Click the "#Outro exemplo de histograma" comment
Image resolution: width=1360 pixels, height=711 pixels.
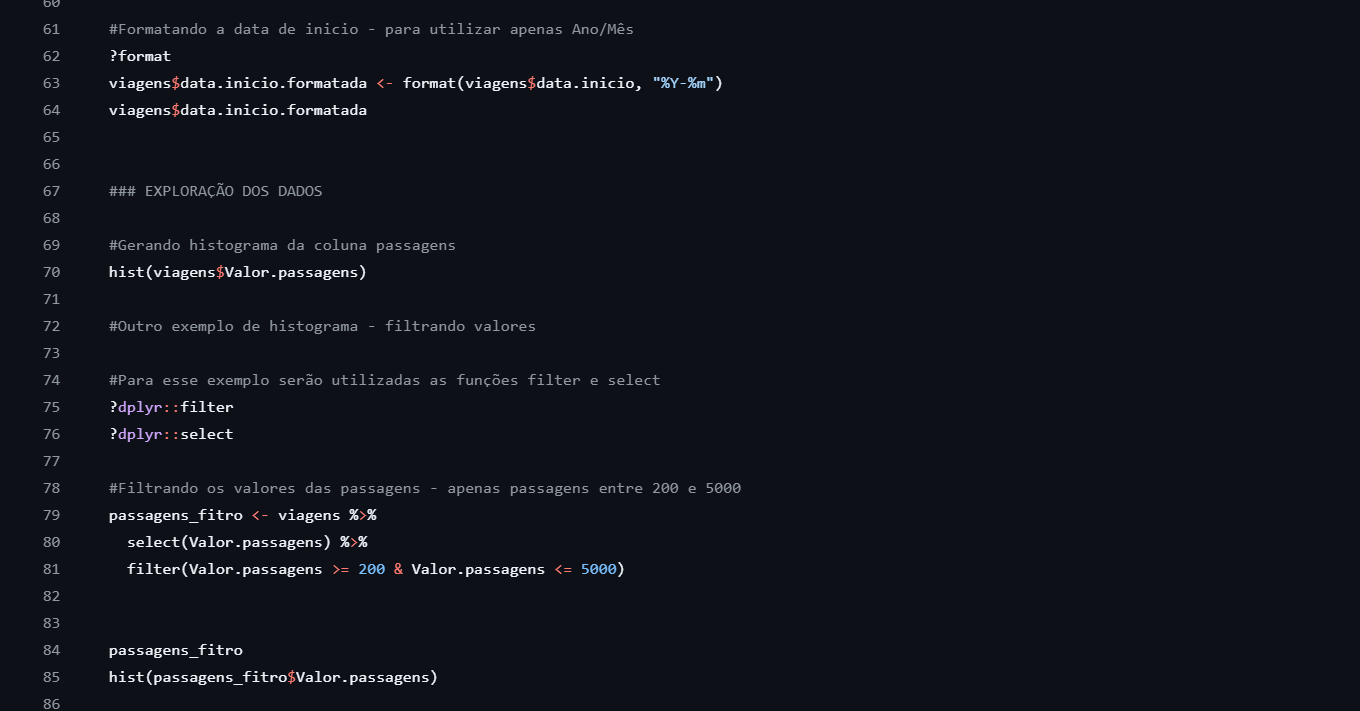click(322, 326)
